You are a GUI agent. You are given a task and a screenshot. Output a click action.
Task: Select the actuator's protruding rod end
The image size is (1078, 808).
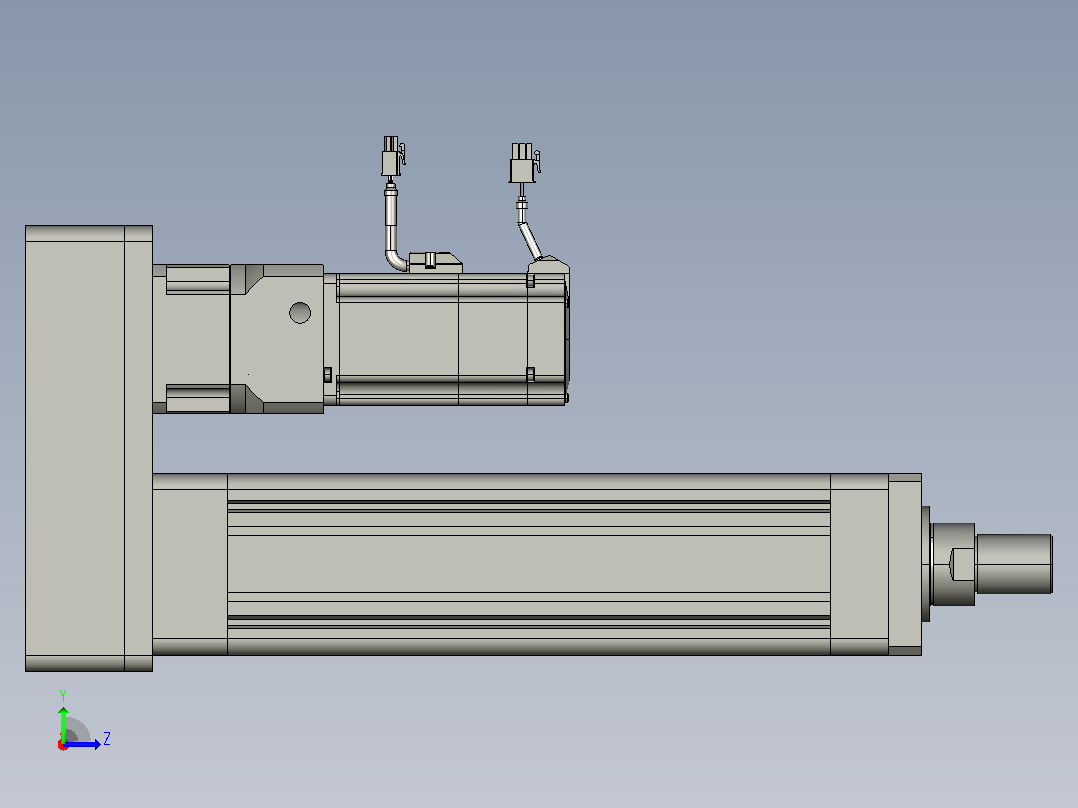pos(1014,564)
